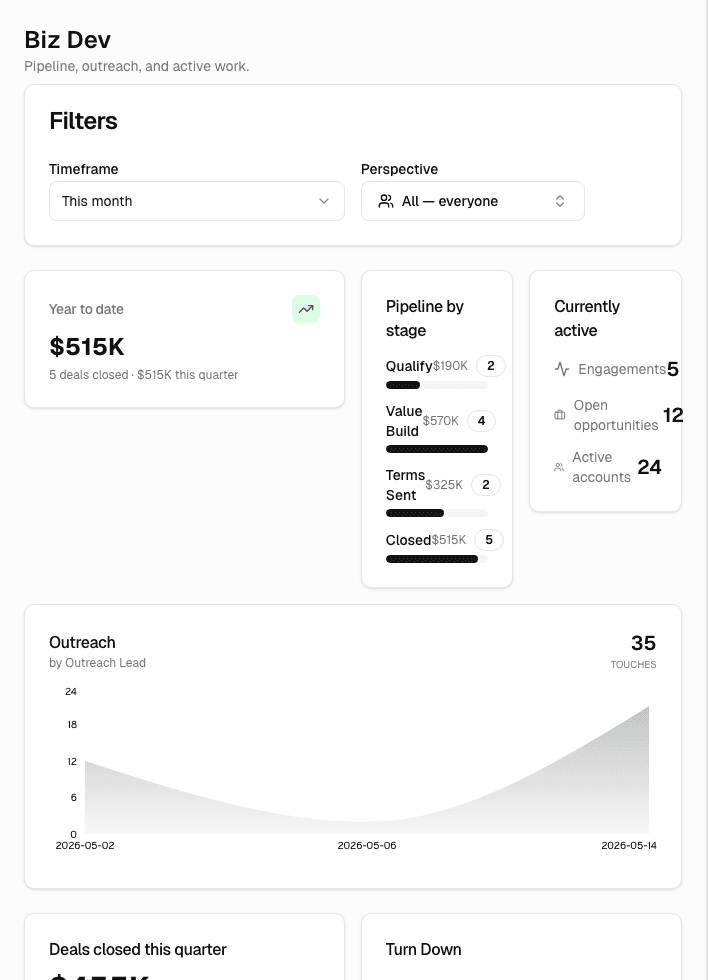708x980 pixels.
Task: Click the 'Open opportunities' label
Action: (x=616, y=415)
